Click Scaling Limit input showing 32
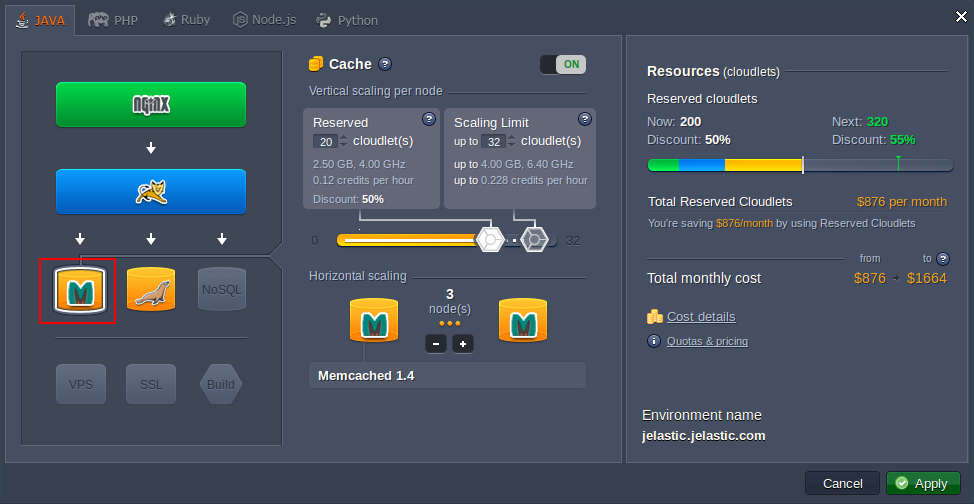Screen dimensions: 974x504 [x=493, y=142]
